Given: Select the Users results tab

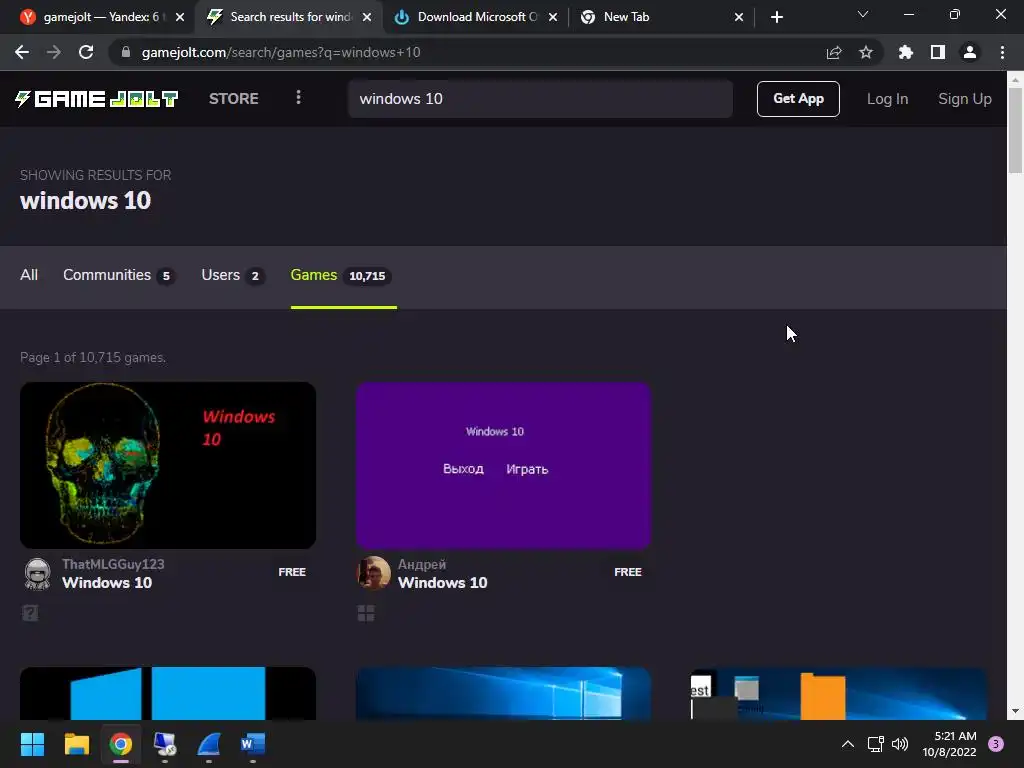Looking at the screenshot, I should tap(232, 275).
